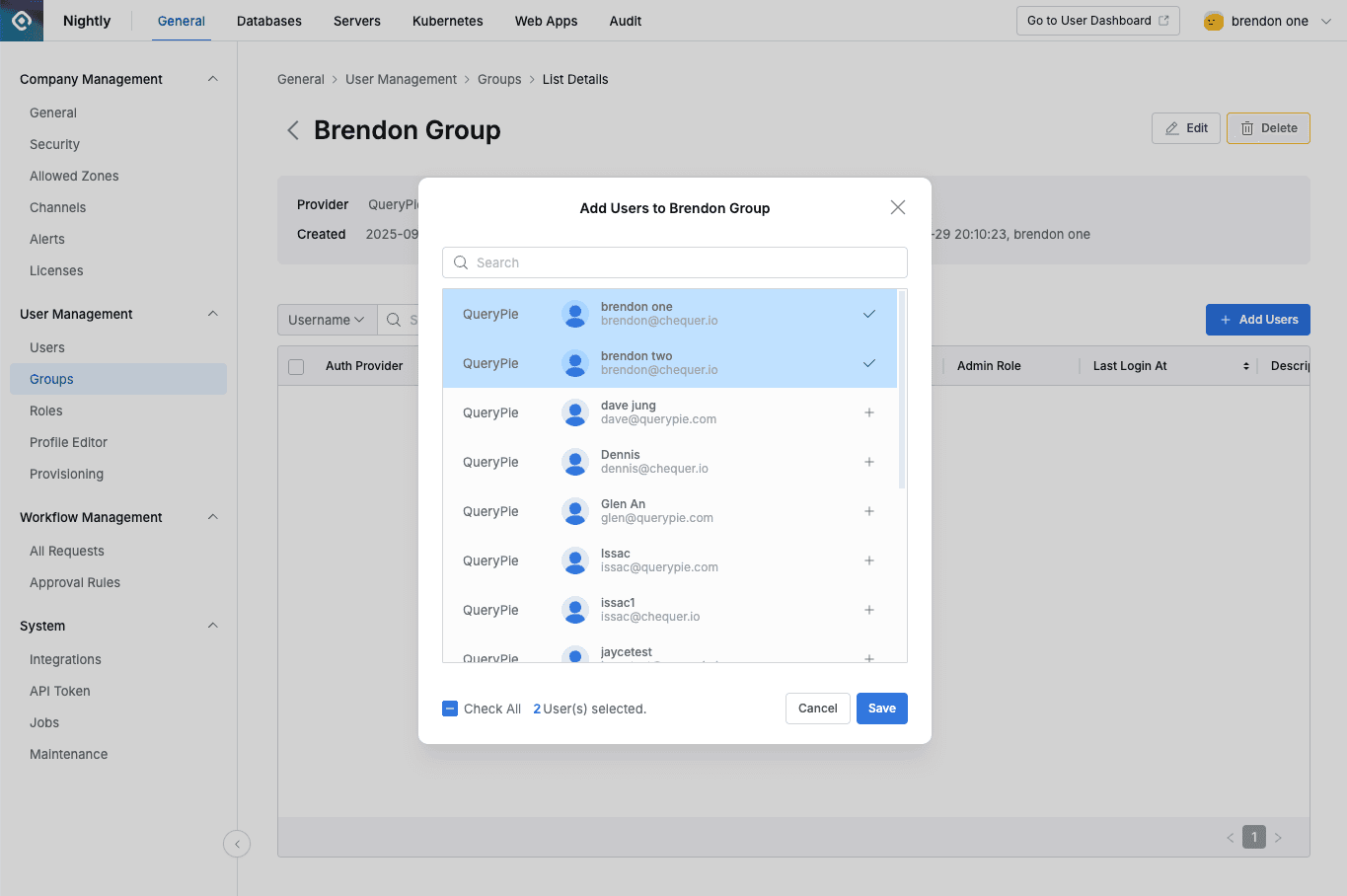Save the selected users
The width and height of the screenshot is (1347, 896).
point(881,709)
